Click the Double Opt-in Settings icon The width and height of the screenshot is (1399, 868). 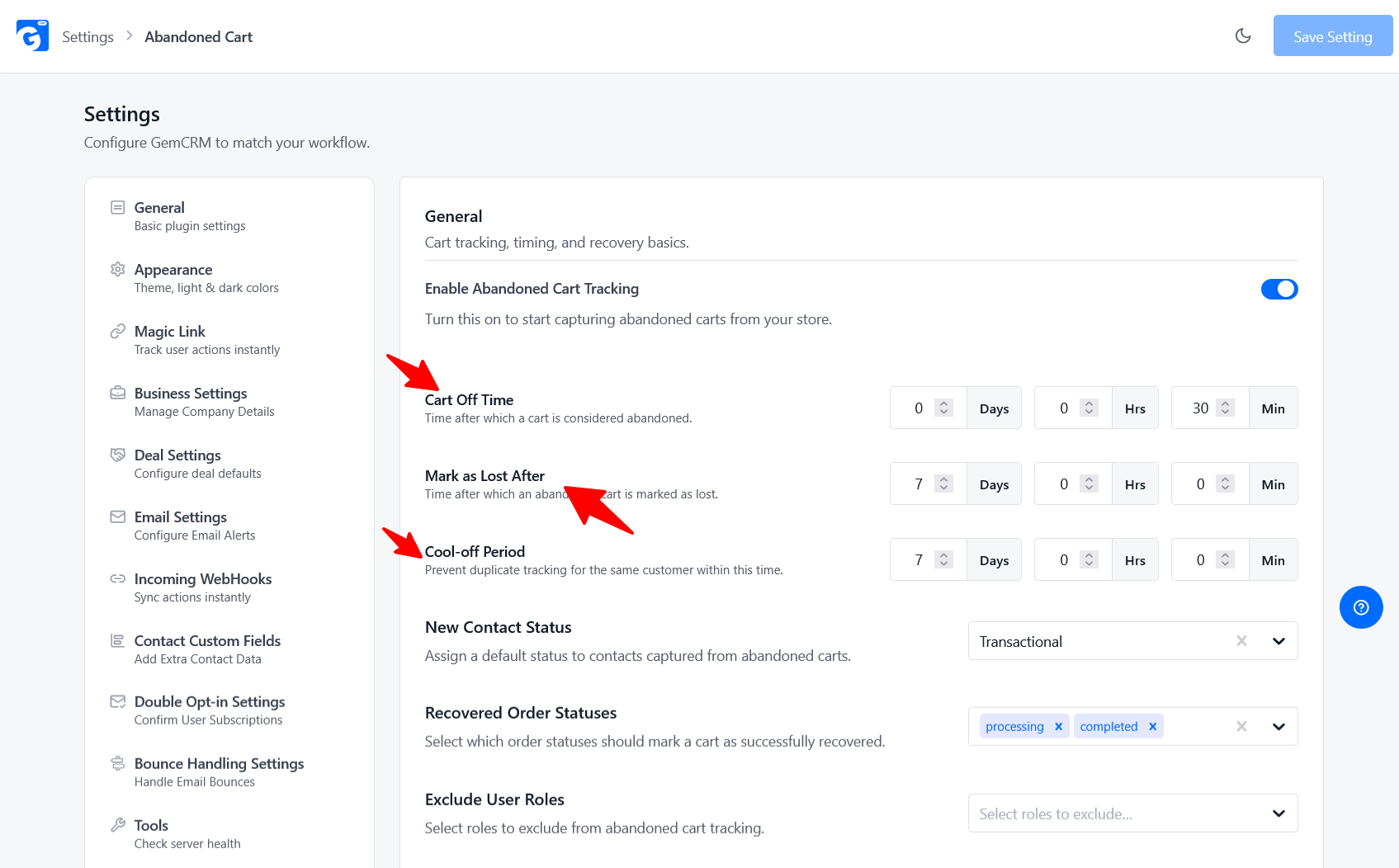[x=118, y=701]
